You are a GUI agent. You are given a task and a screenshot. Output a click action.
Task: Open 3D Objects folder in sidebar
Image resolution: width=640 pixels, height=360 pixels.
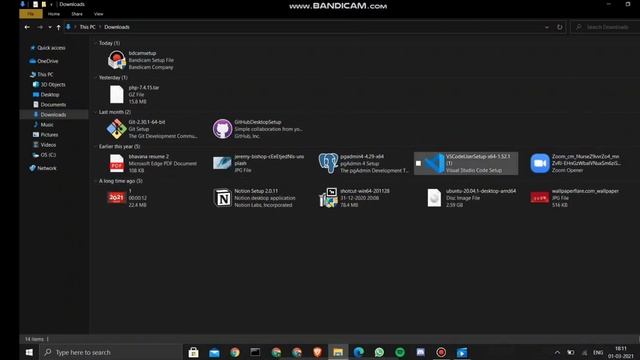49,84
